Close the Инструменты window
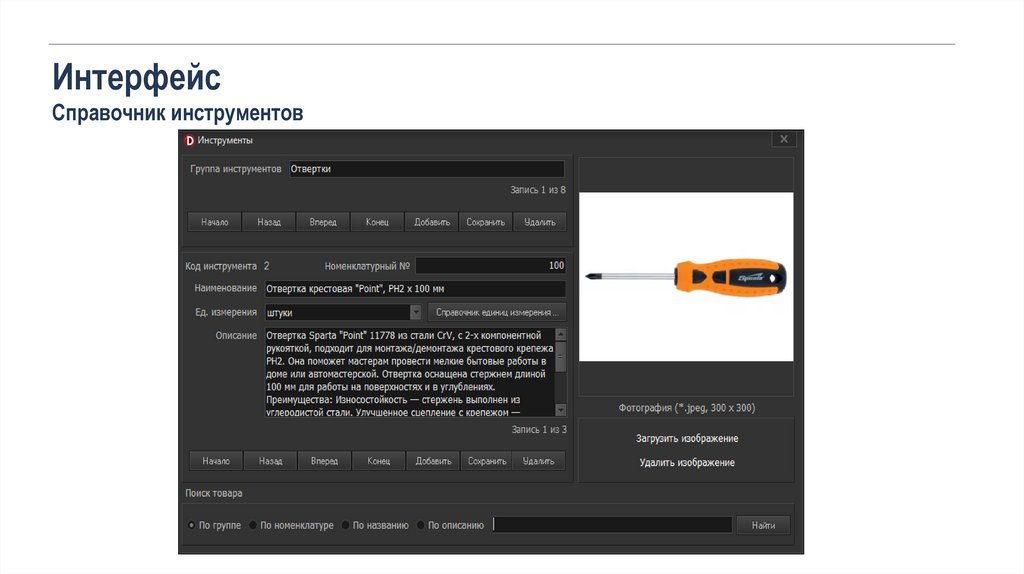This screenshot has height=574, width=1024. pos(784,139)
